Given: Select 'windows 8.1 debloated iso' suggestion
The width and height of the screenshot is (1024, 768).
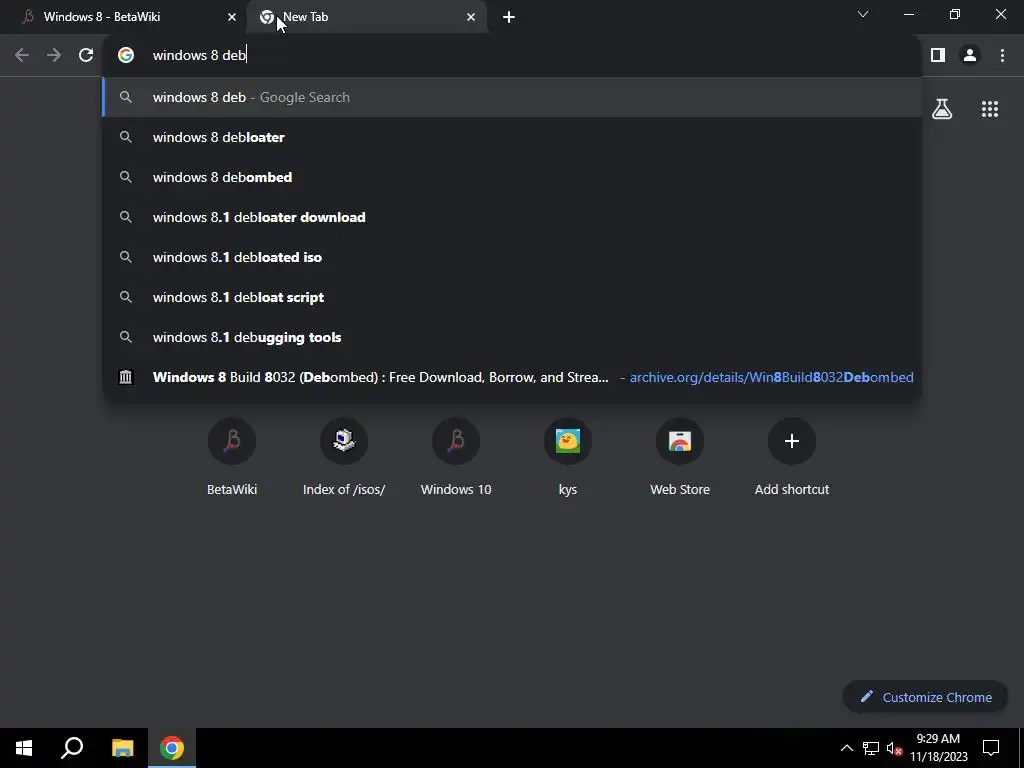Looking at the screenshot, I should tap(512, 257).
